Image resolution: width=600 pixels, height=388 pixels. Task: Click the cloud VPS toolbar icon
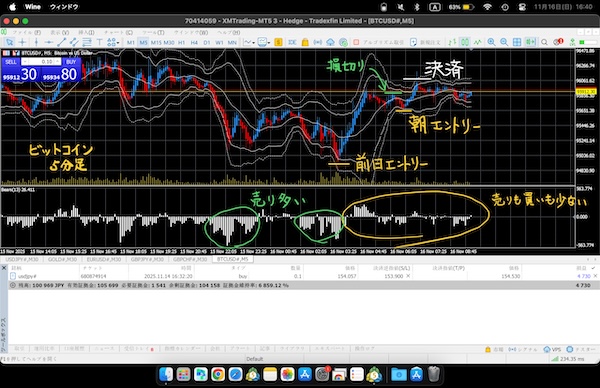[330, 42]
